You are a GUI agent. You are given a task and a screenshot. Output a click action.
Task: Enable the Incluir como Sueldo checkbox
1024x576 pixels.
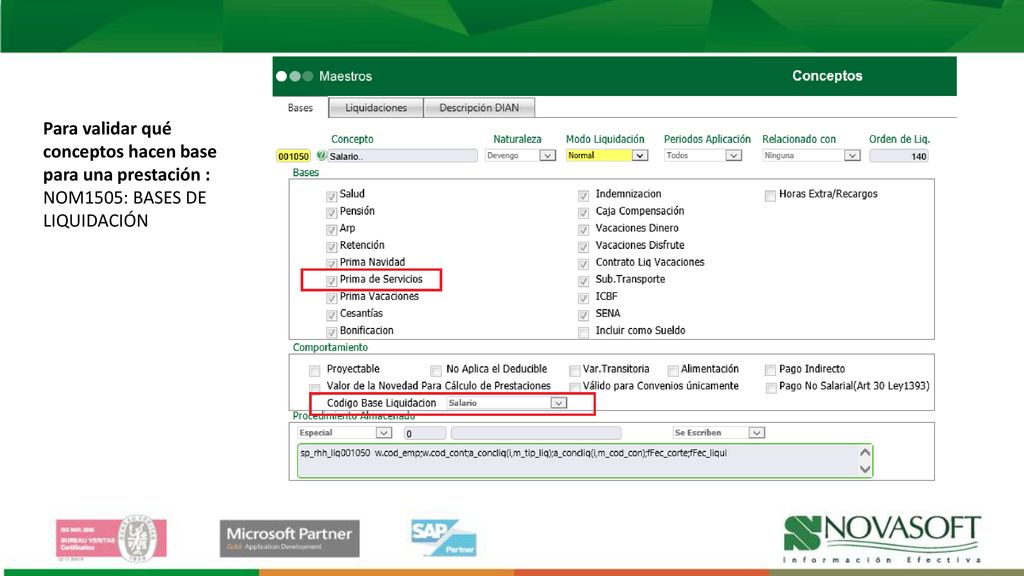(583, 332)
